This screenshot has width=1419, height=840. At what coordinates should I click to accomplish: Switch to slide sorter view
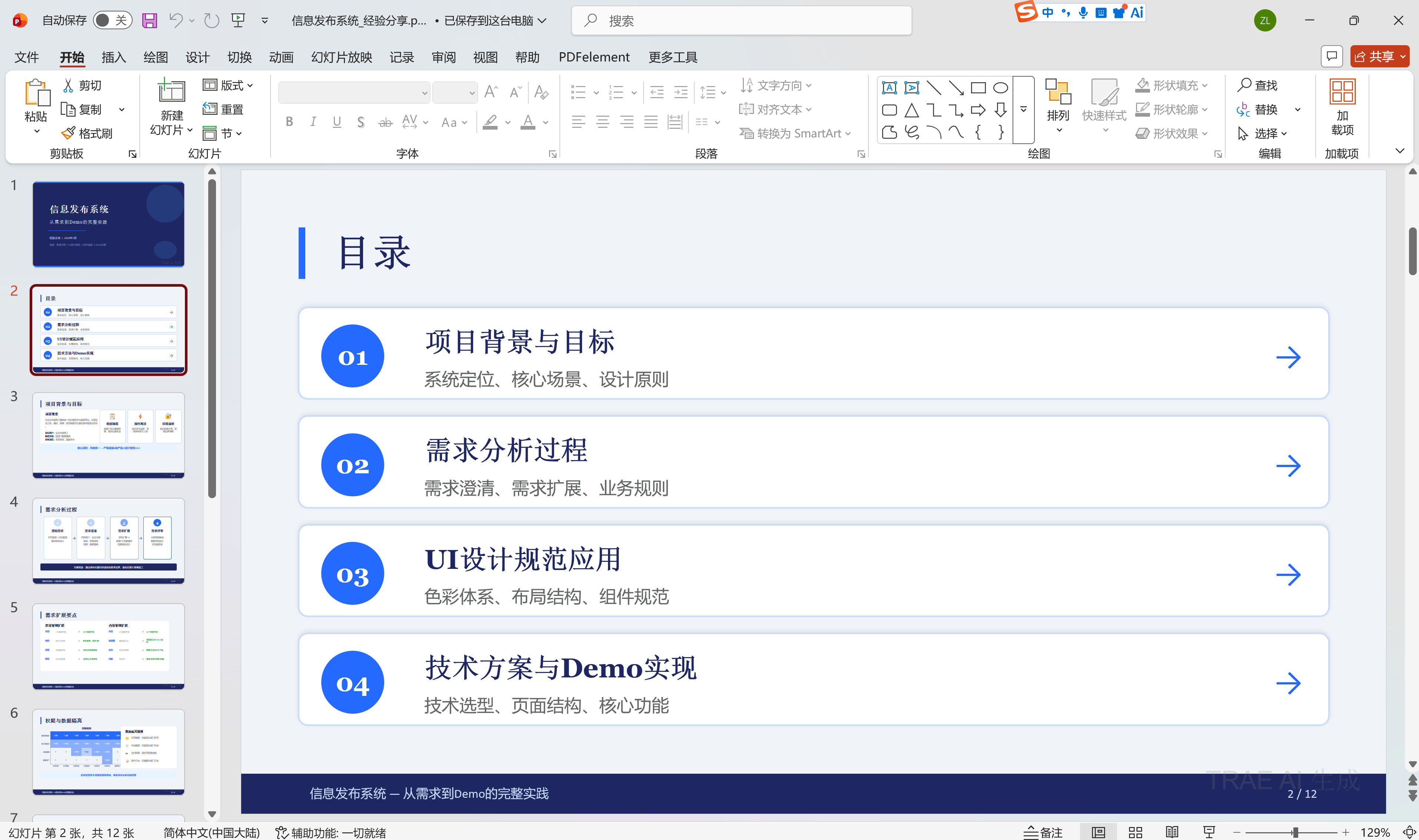(x=1135, y=832)
